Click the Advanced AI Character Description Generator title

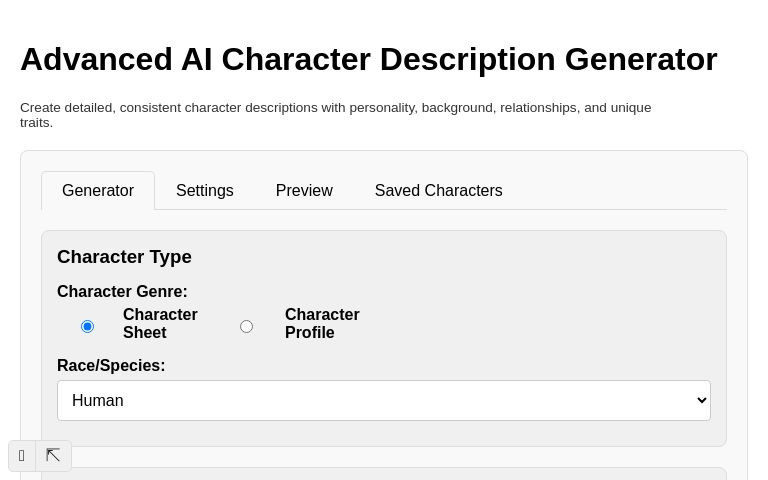(368, 59)
